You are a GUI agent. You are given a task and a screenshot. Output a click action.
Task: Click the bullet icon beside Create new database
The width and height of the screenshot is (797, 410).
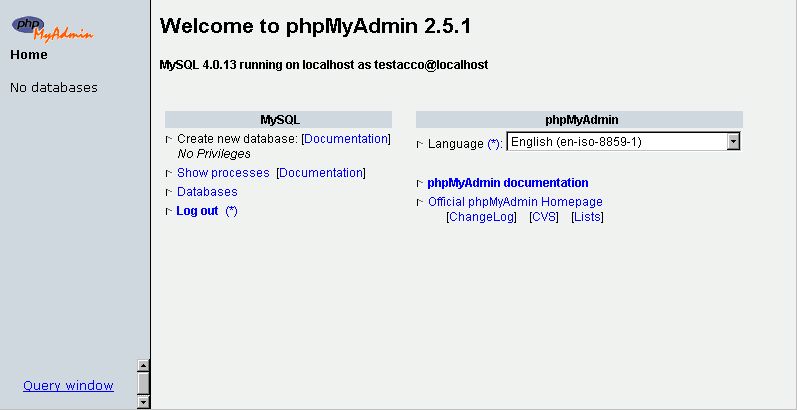coord(169,139)
